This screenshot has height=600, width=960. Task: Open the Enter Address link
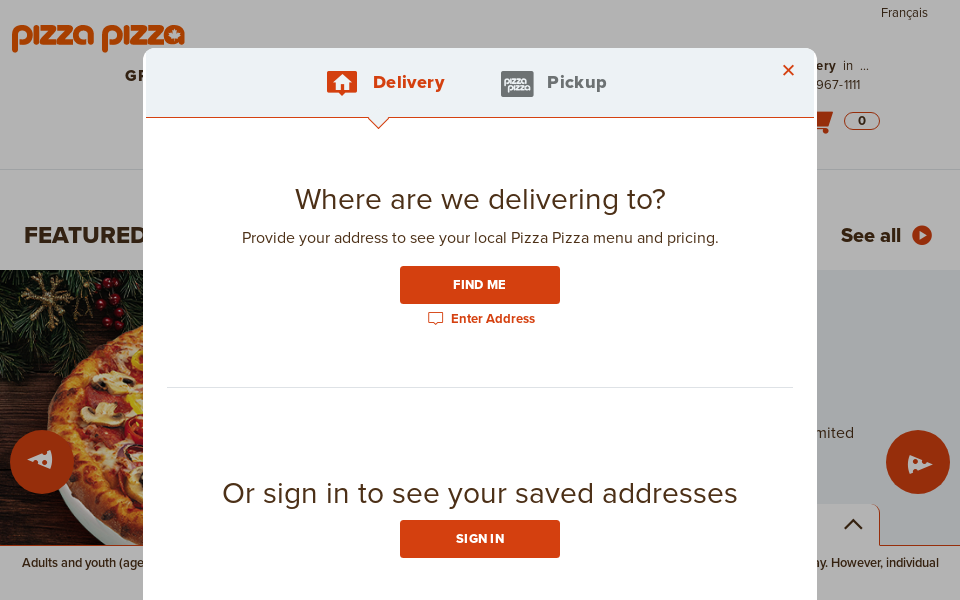(492, 318)
